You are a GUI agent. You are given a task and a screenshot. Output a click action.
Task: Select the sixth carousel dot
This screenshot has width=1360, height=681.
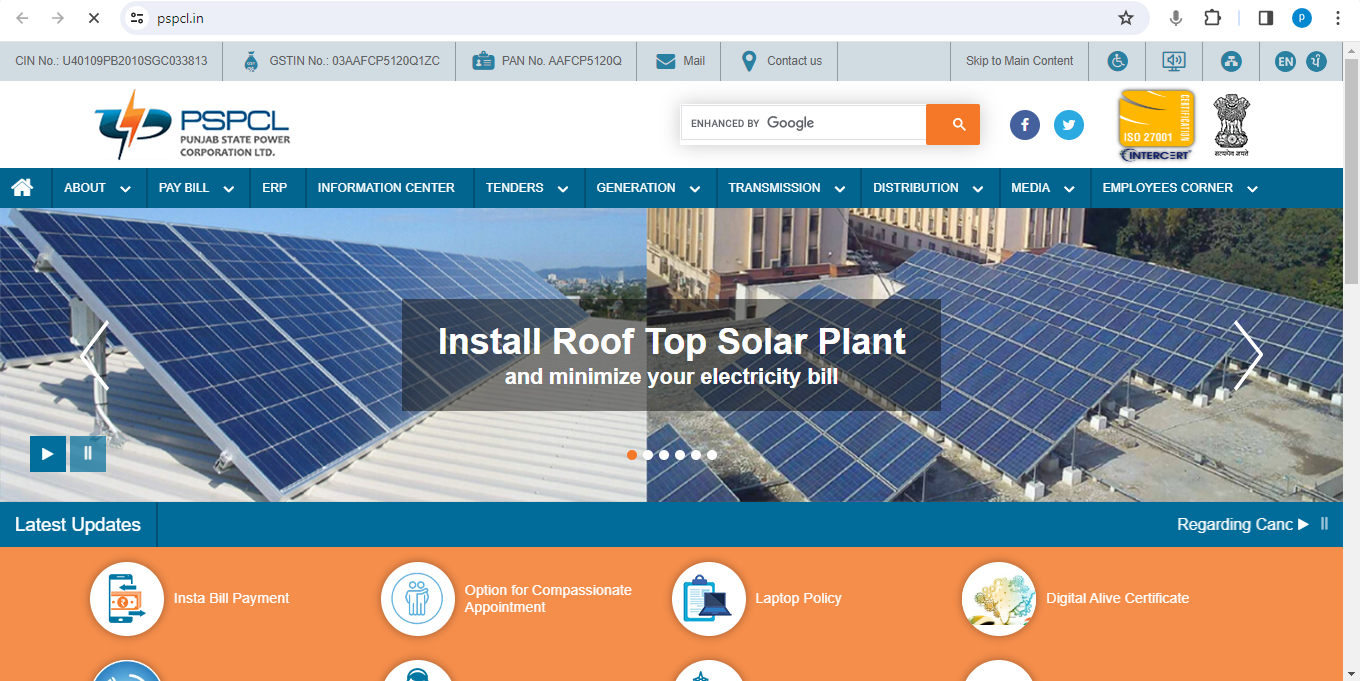(x=712, y=454)
